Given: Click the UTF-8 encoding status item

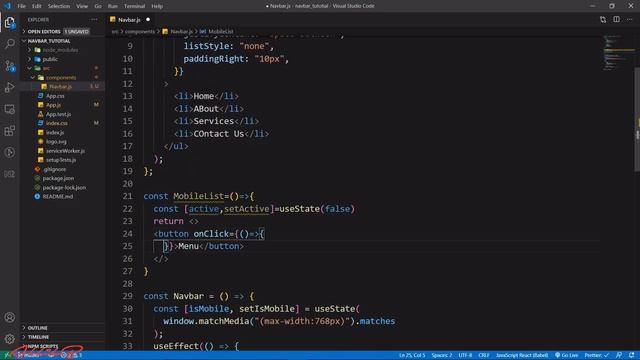Looking at the screenshot, I should coord(465,355).
